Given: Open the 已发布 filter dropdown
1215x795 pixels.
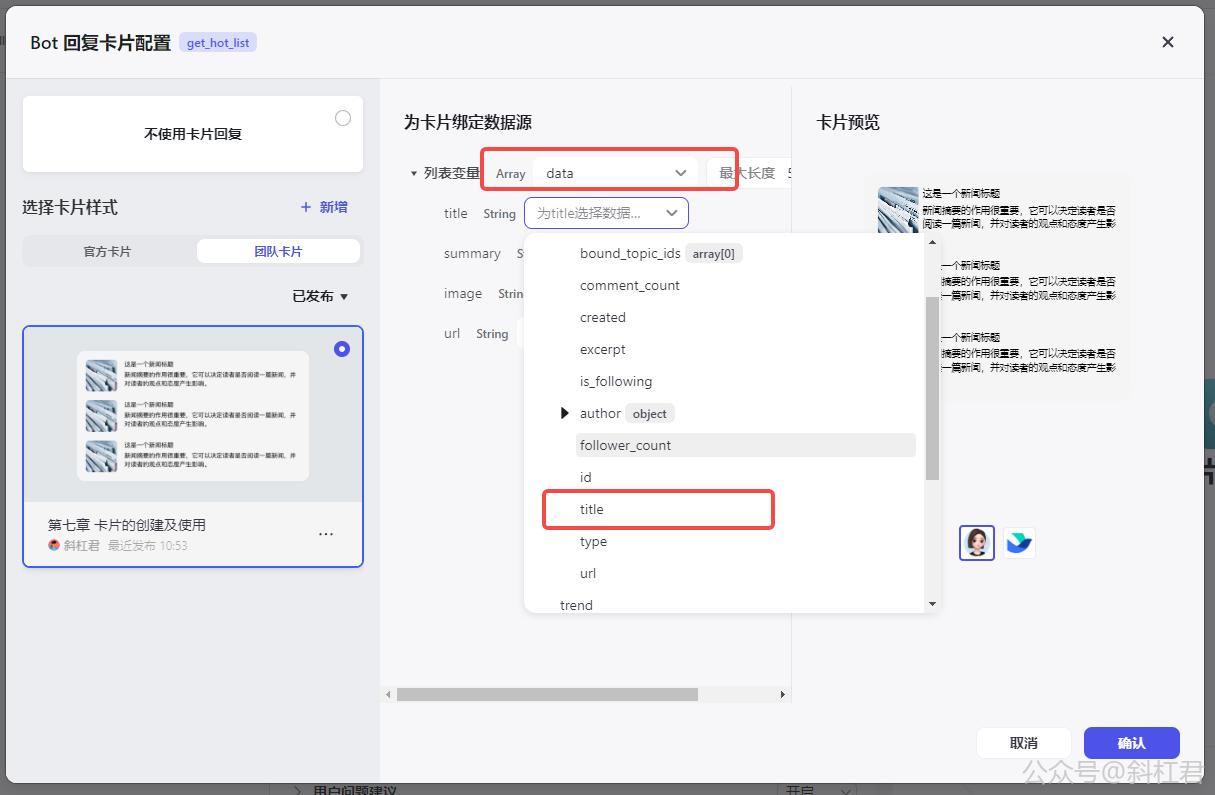Looking at the screenshot, I should pyautogui.click(x=320, y=296).
